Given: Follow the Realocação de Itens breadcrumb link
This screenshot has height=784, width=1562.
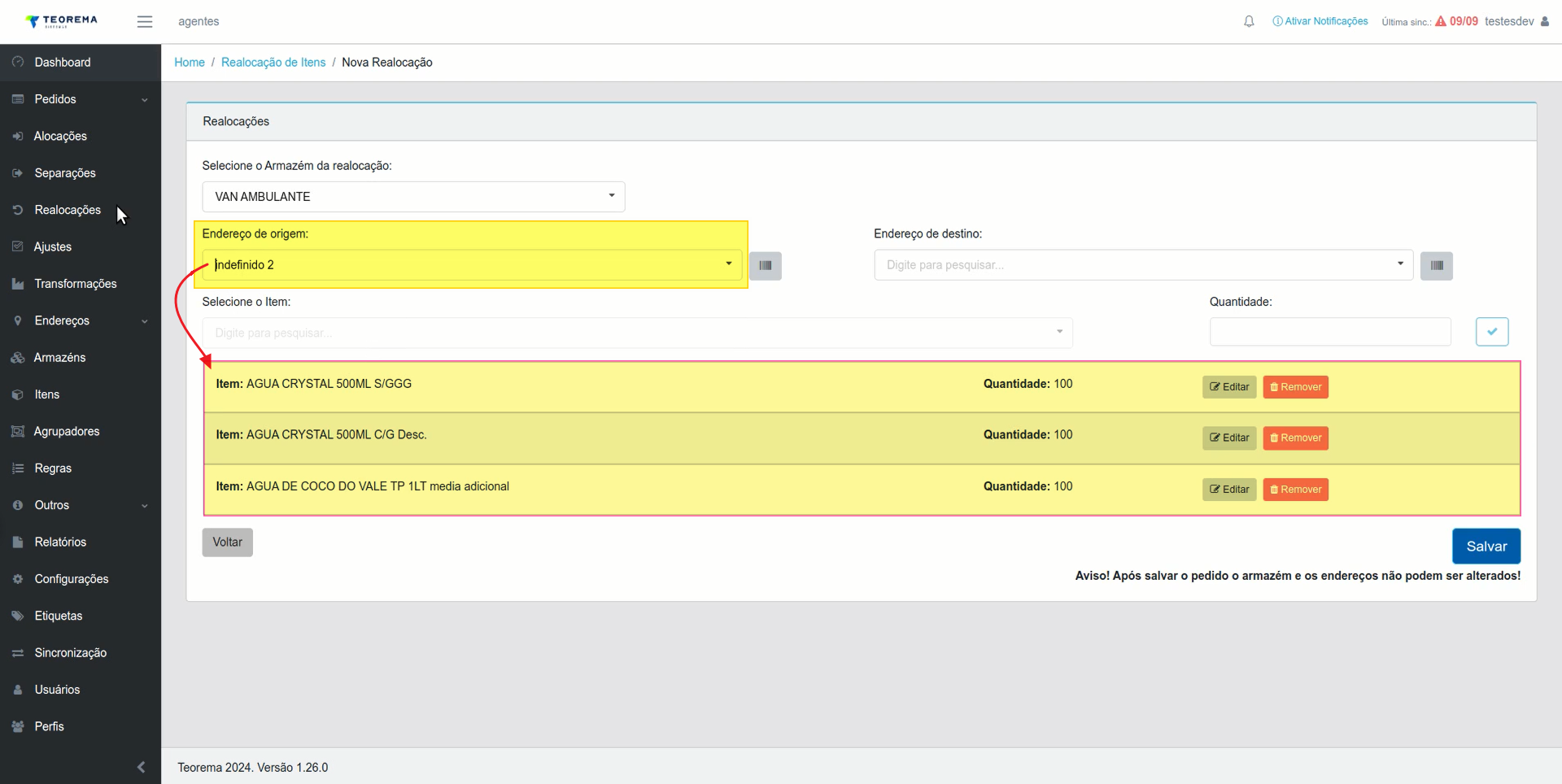Looking at the screenshot, I should (x=273, y=63).
